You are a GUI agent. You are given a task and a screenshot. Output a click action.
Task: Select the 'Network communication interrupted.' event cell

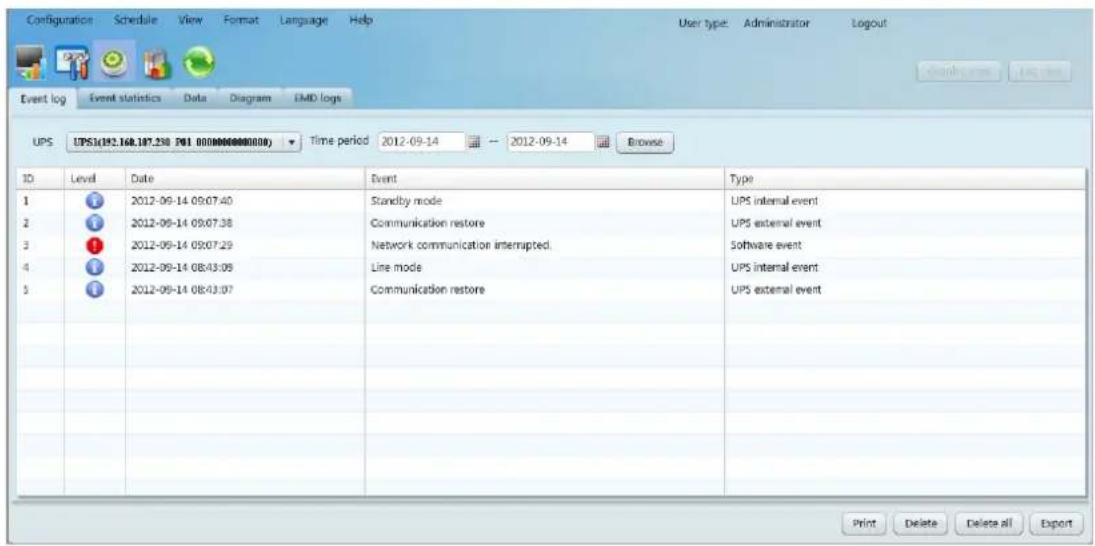click(x=544, y=245)
